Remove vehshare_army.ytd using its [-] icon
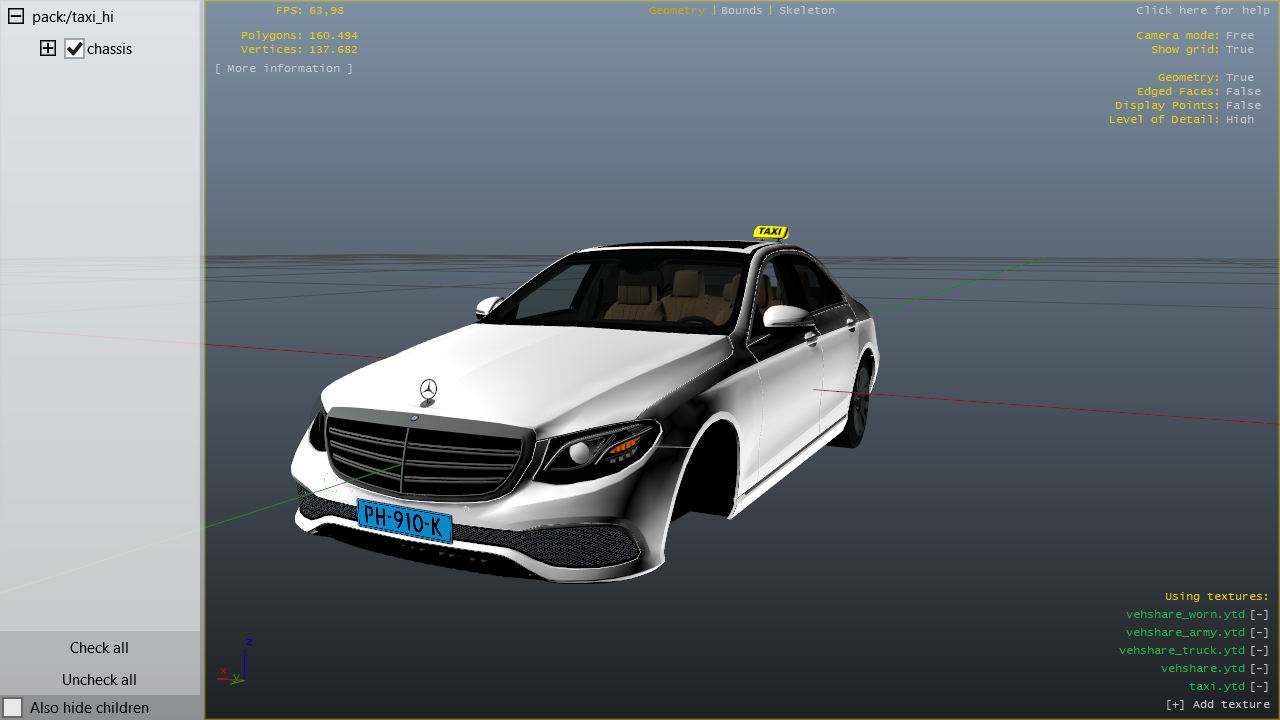Viewport: 1280px width, 720px height. click(1259, 632)
